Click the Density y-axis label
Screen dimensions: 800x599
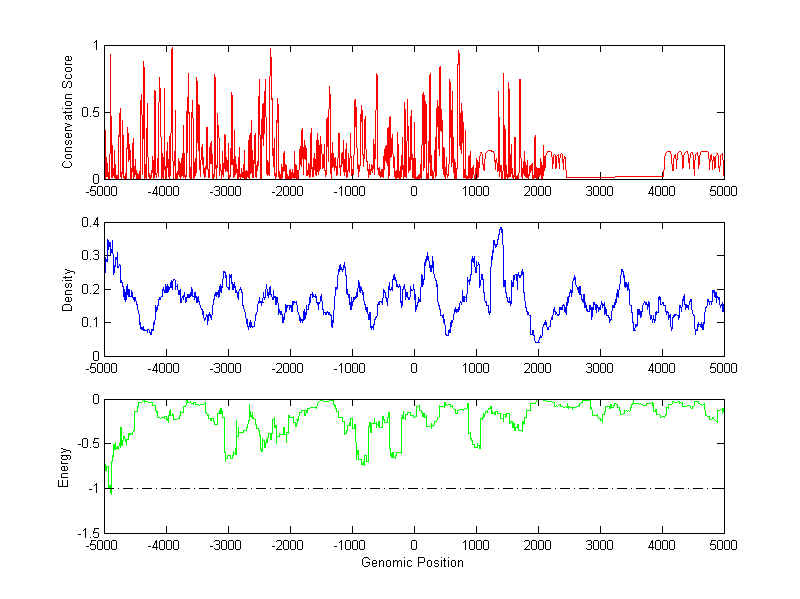(68, 289)
